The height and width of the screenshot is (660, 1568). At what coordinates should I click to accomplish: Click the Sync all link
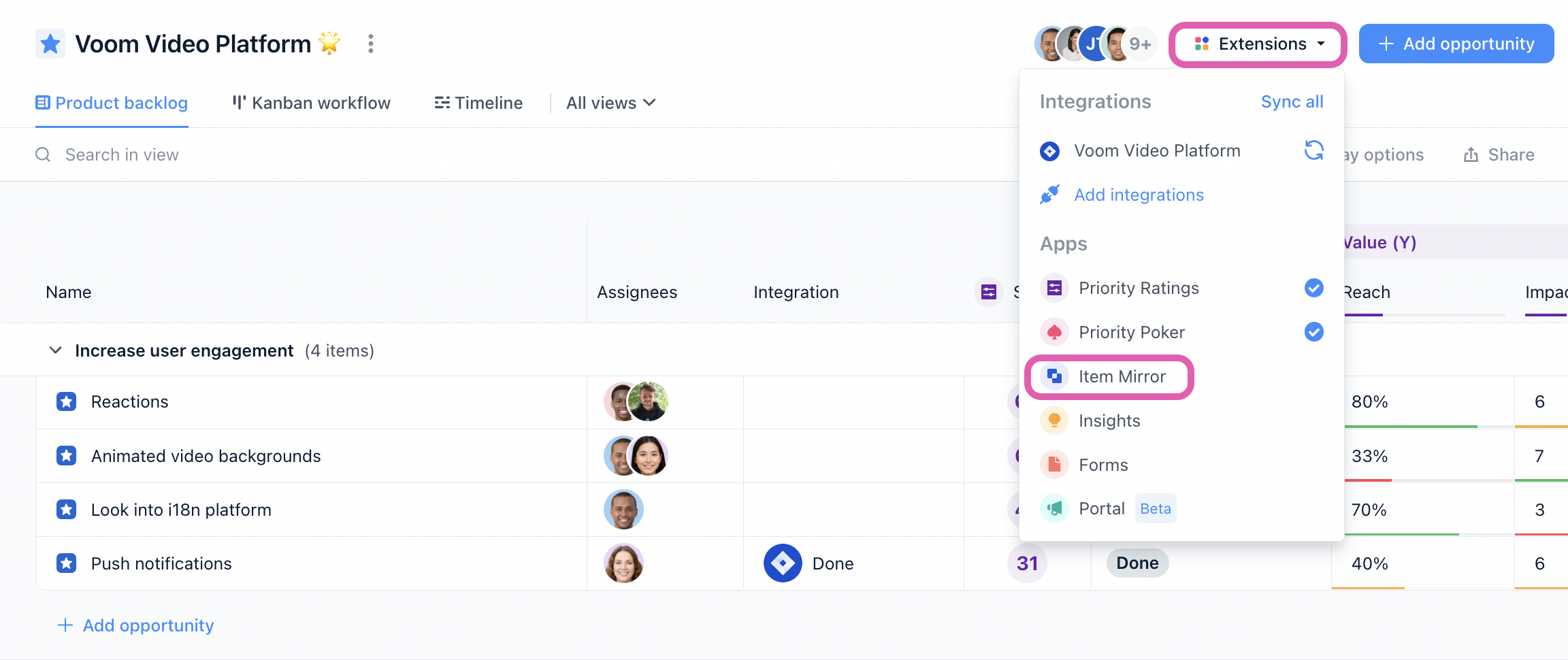click(x=1292, y=101)
